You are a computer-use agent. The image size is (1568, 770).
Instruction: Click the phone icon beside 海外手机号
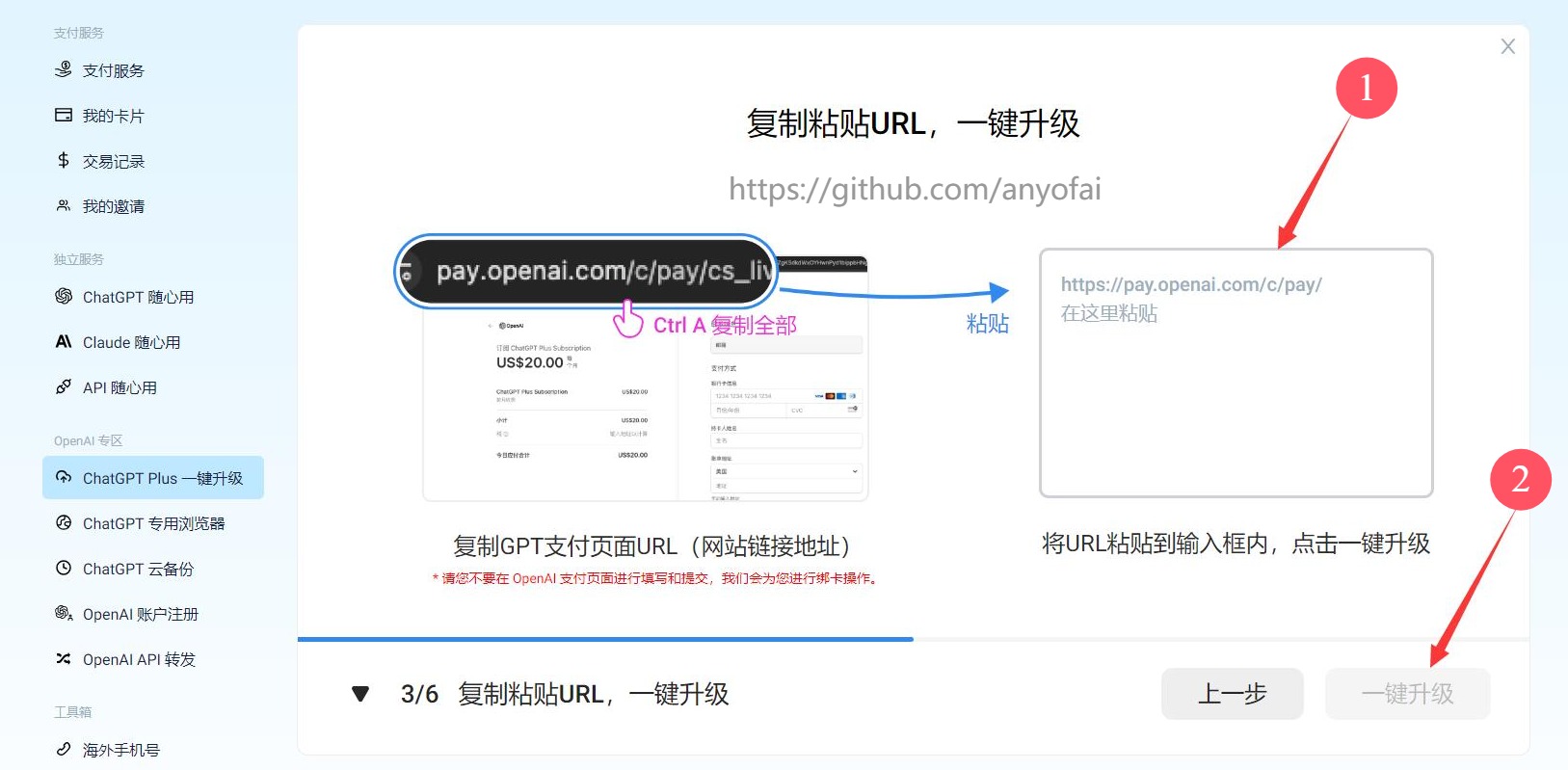click(x=64, y=749)
